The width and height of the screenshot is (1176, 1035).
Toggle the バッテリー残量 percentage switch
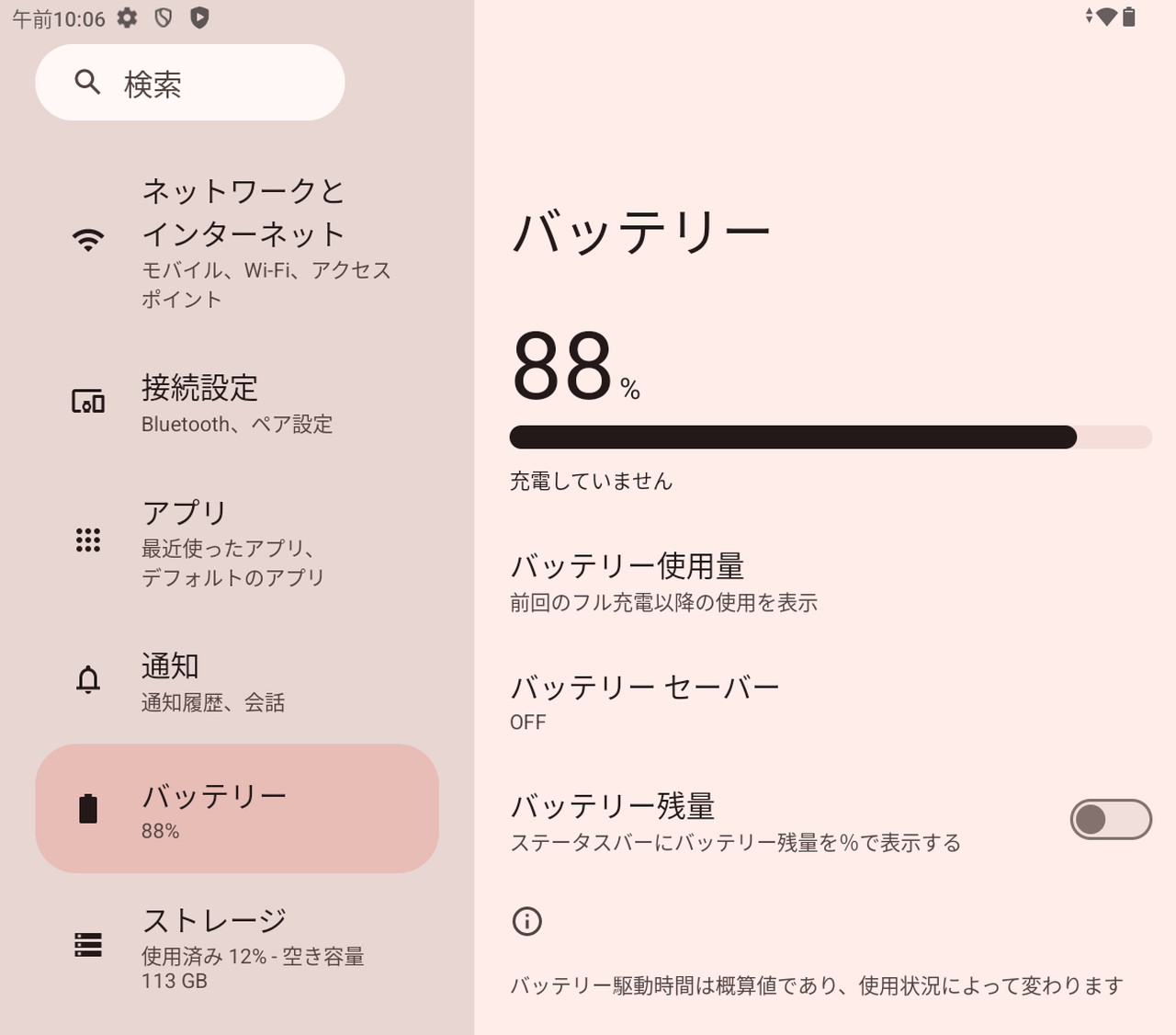pyautogui.click(x=1110, y=819)
